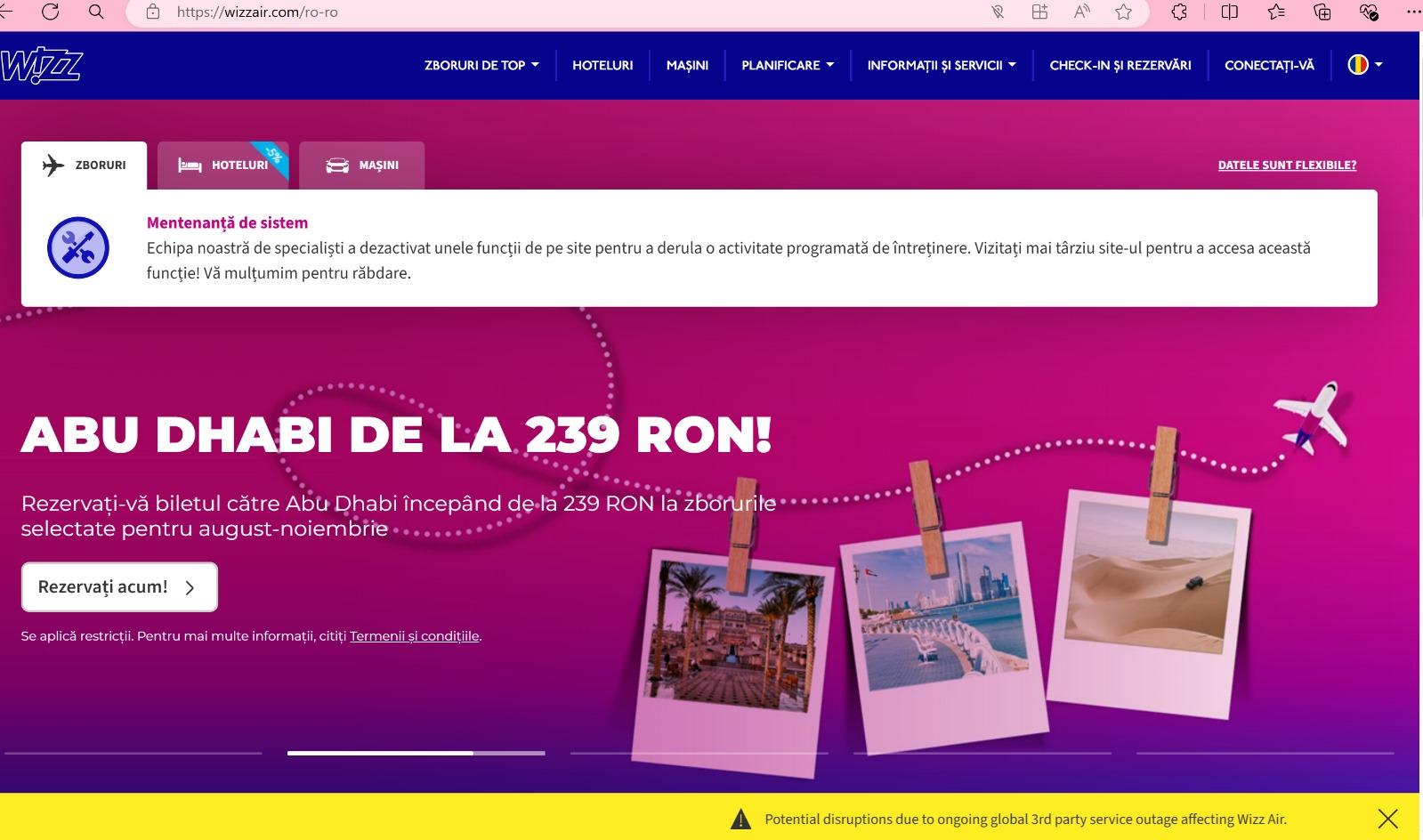
Task: Refresh the page with reload icon
Action: coord(51,12)
